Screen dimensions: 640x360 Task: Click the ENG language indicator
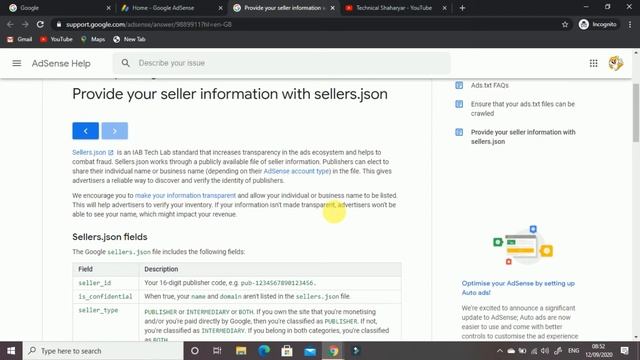573,351
